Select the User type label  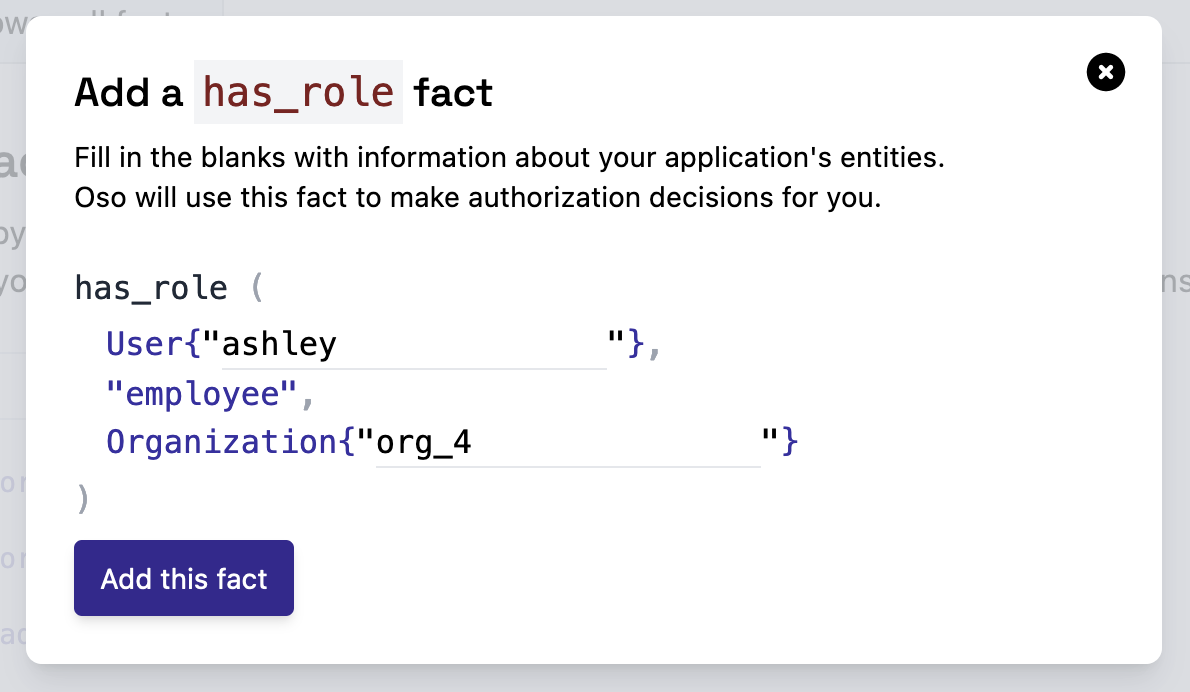point(144,345)
